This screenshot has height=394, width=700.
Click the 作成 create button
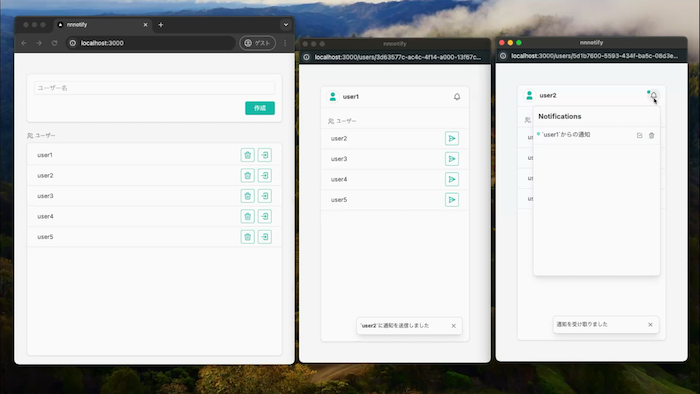(x=260, y=108)
